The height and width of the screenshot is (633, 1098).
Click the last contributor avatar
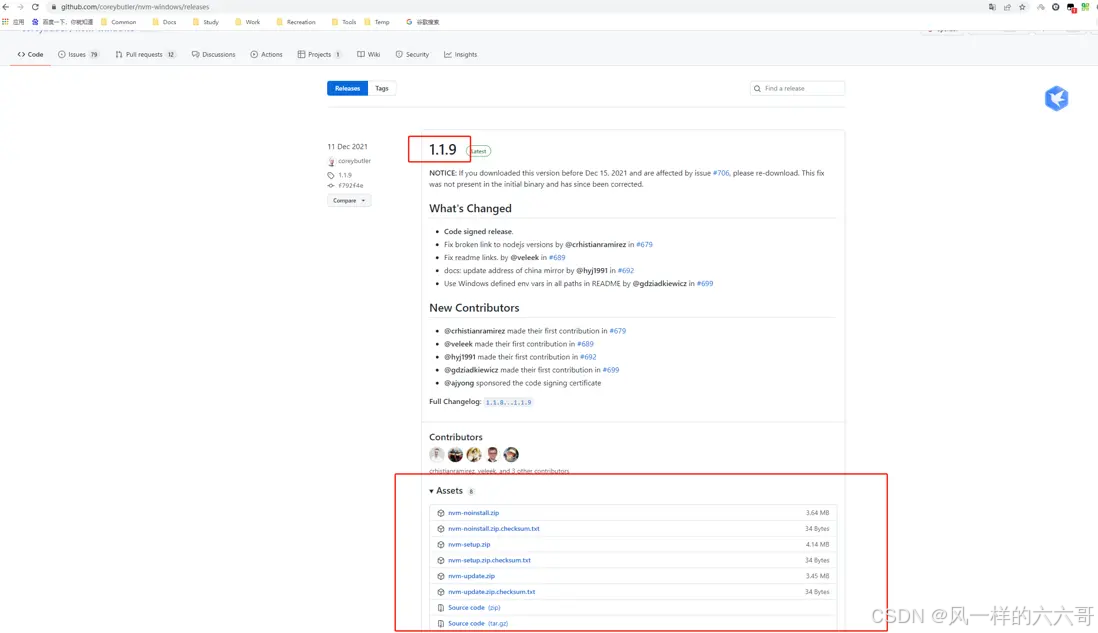tap(511, 454)
